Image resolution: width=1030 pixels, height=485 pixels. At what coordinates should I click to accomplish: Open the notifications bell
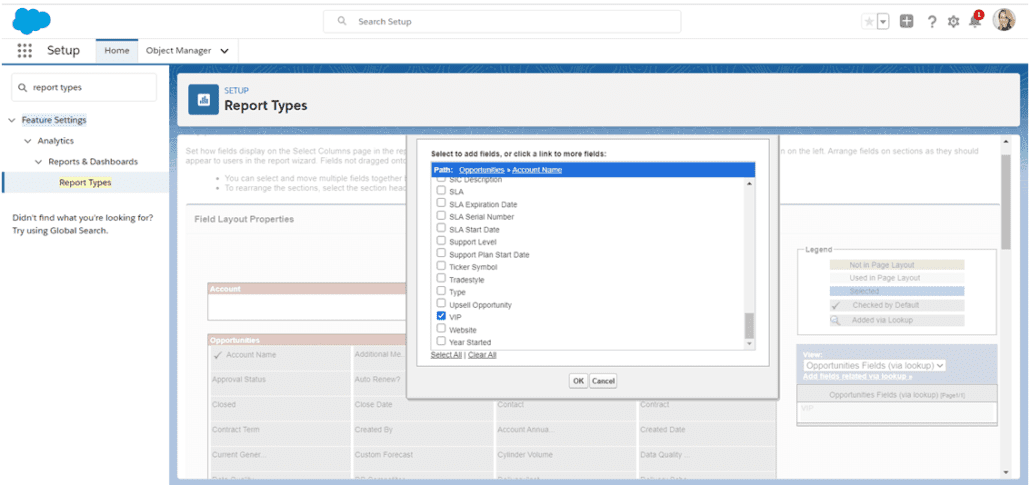pyautogui.click(x=975, y=21)
